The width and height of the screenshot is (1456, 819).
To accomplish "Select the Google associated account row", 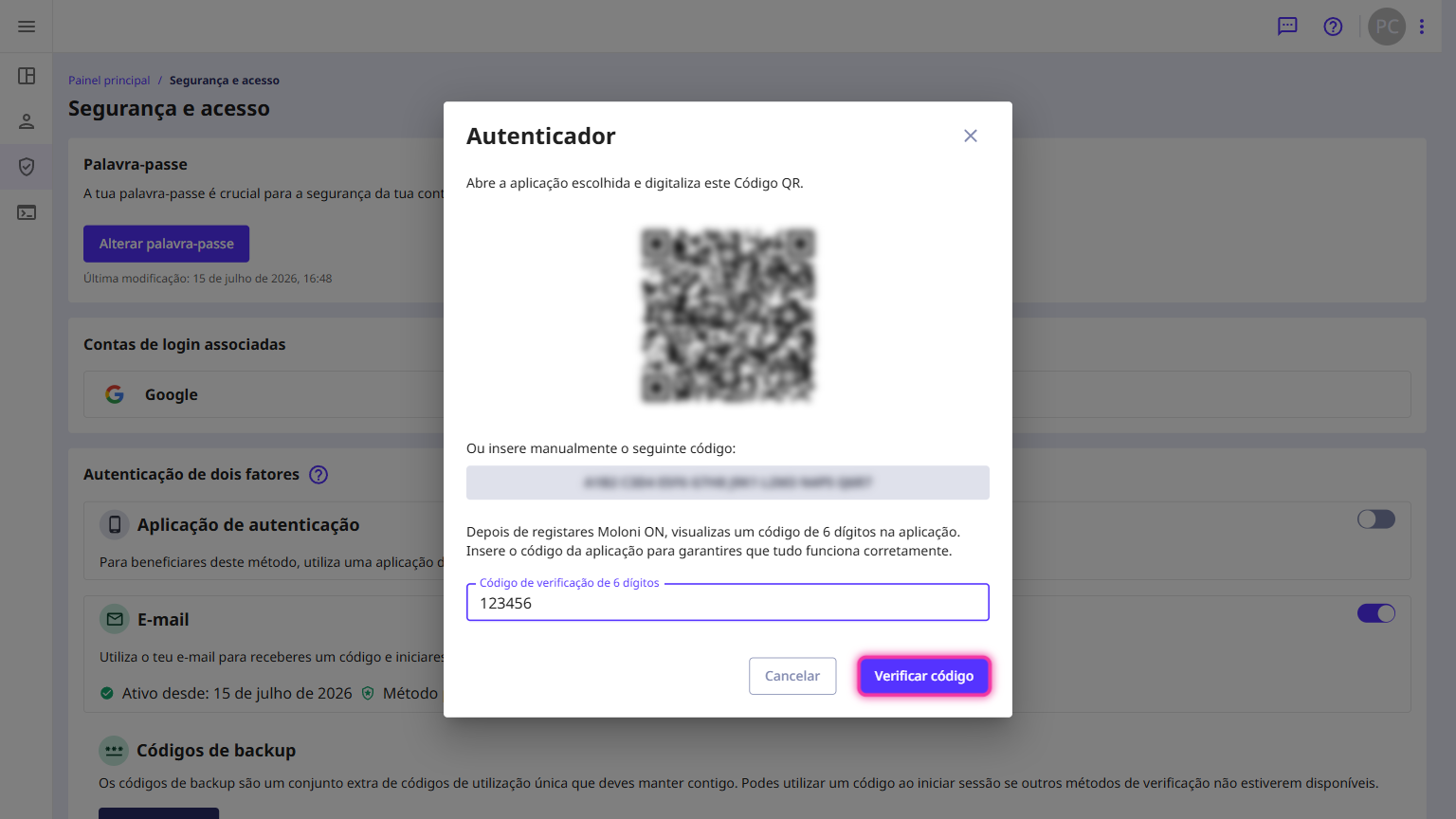I will click(x=747, y=394).
